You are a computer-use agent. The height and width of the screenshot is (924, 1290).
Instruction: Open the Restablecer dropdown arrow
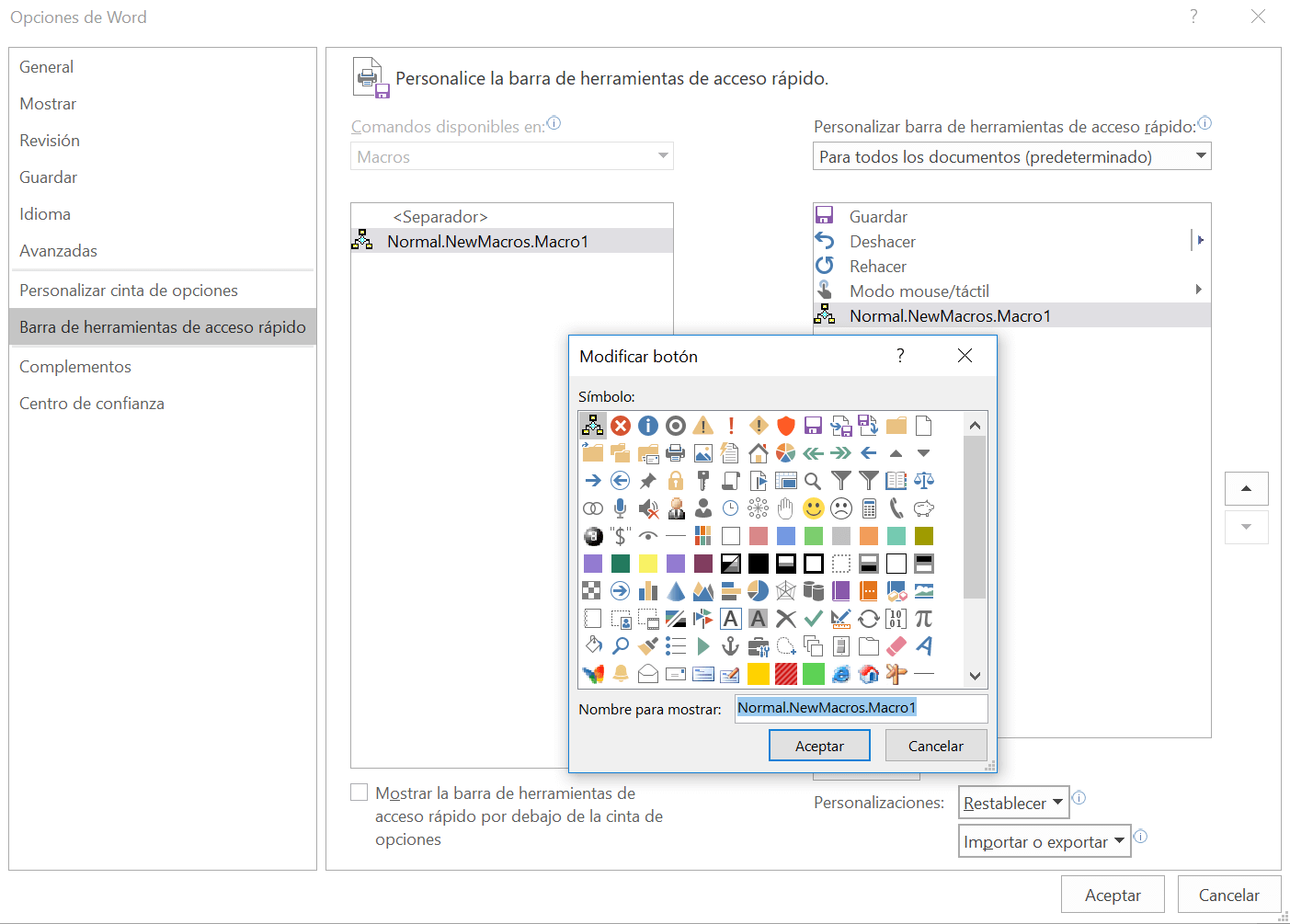[x=1056, y=802]
